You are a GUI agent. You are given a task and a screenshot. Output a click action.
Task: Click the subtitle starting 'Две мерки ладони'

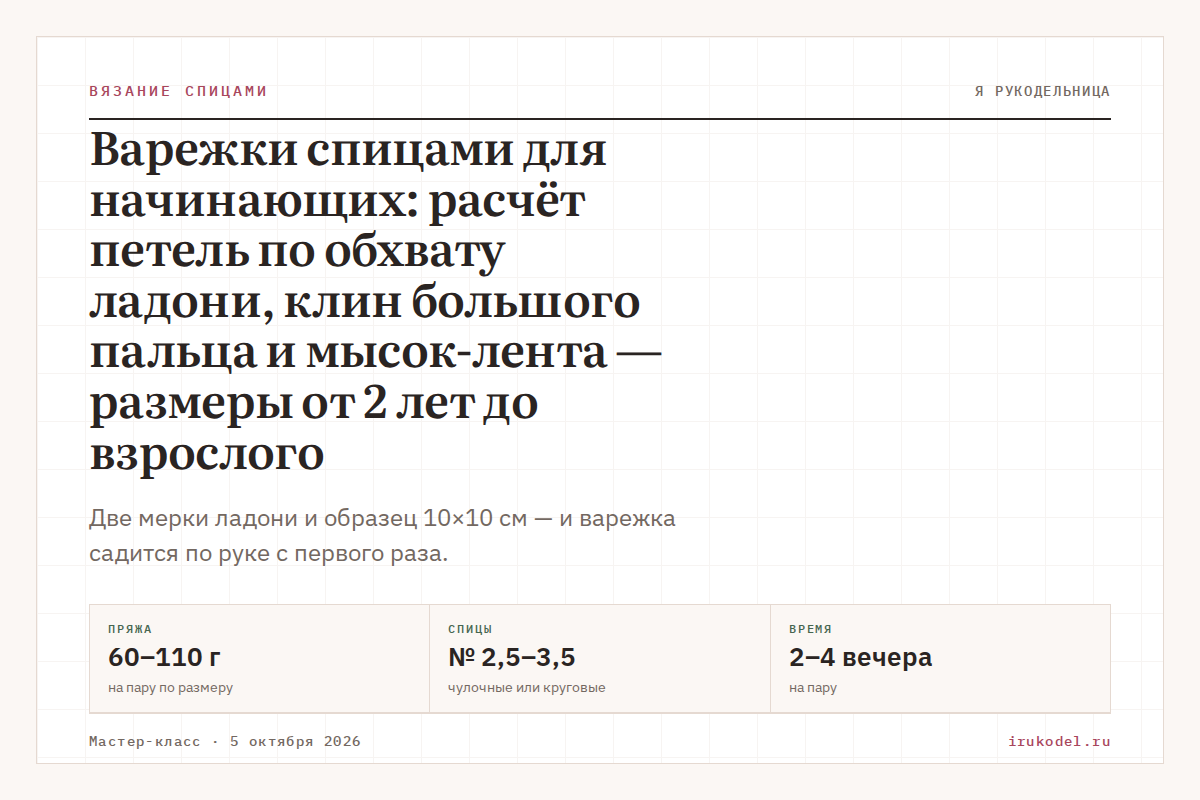tap(382, 536)
